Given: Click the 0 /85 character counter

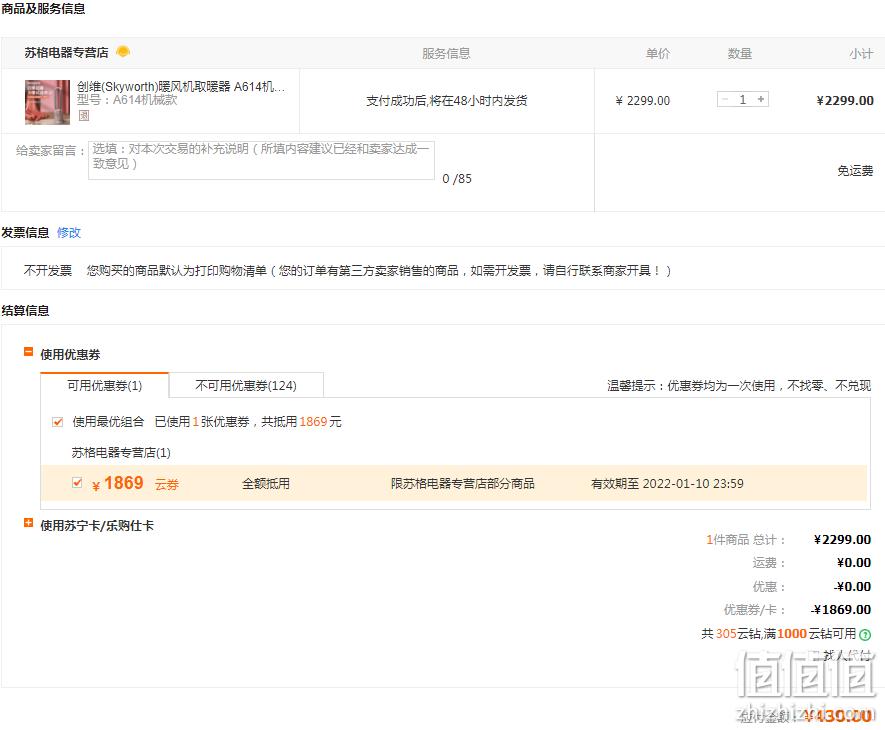Looking at the screenshot, I should point(457,179).
